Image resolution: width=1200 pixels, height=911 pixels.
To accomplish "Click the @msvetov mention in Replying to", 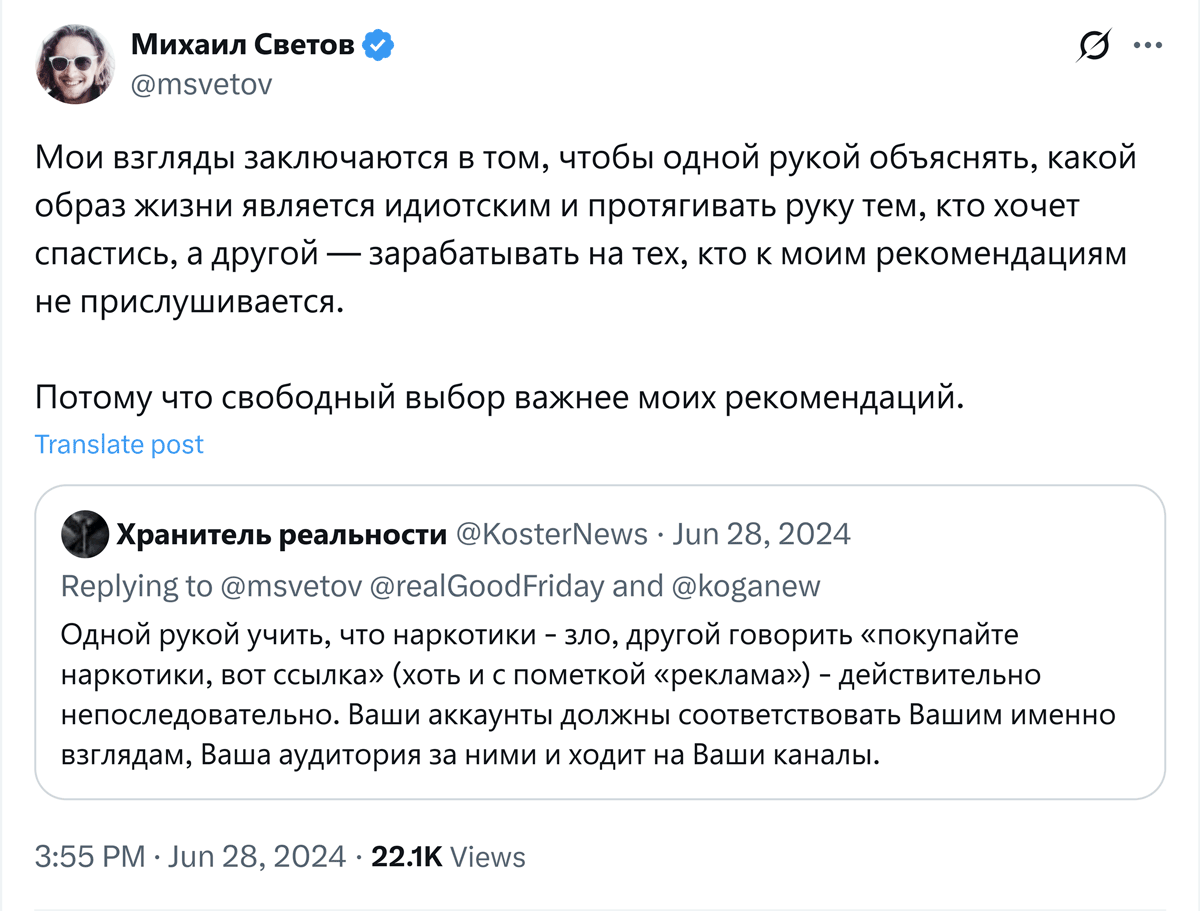I will point(291,586).
